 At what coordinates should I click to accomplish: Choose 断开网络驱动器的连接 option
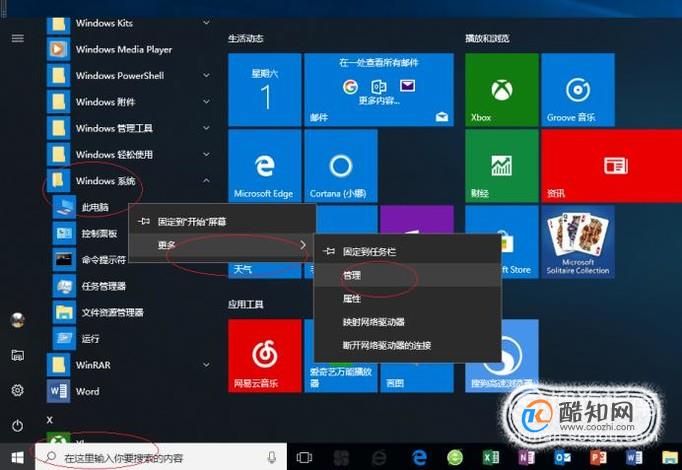coord(408,346)
